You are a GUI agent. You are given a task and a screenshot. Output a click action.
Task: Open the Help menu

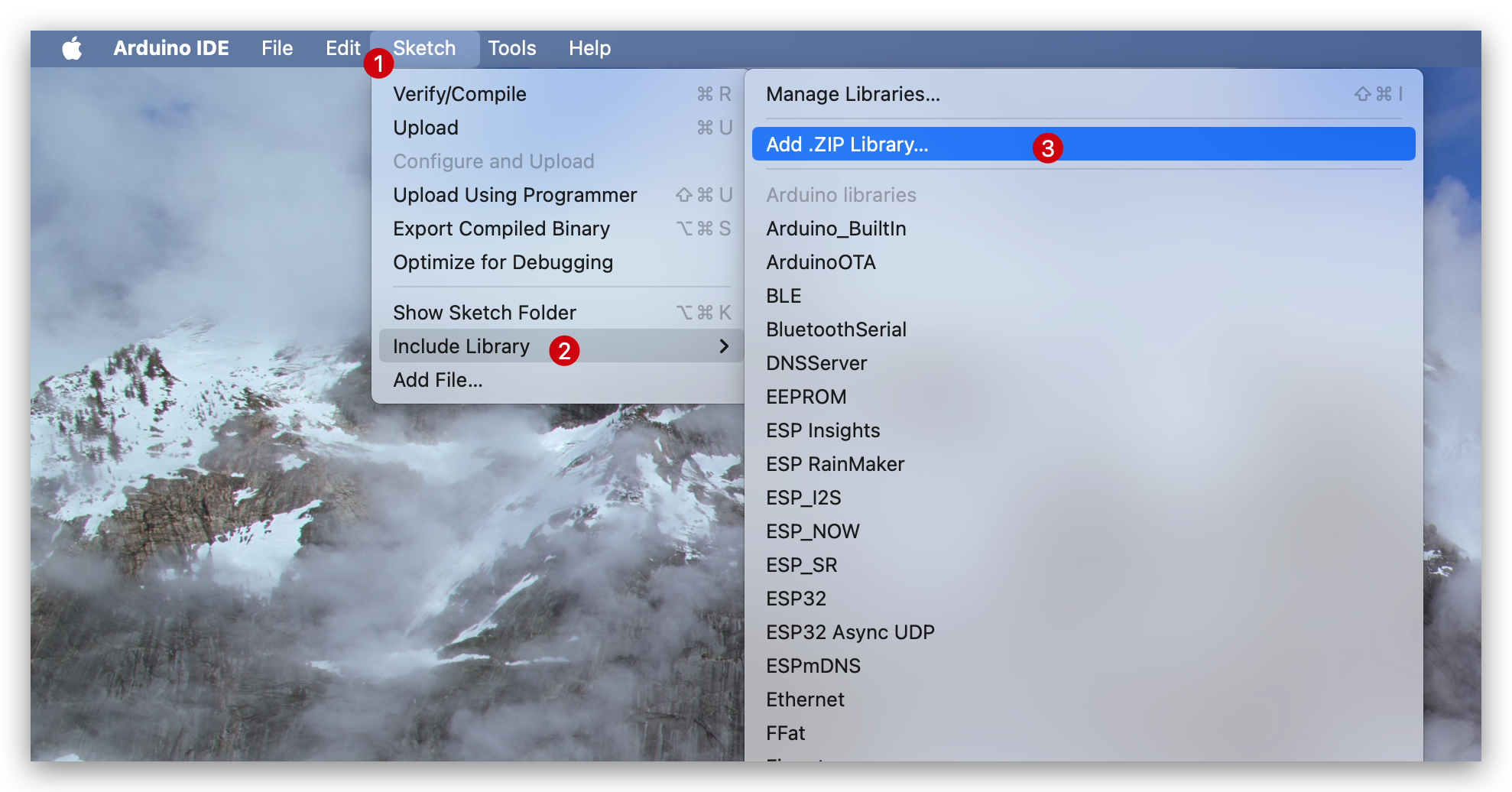click(x=589, y=48)
